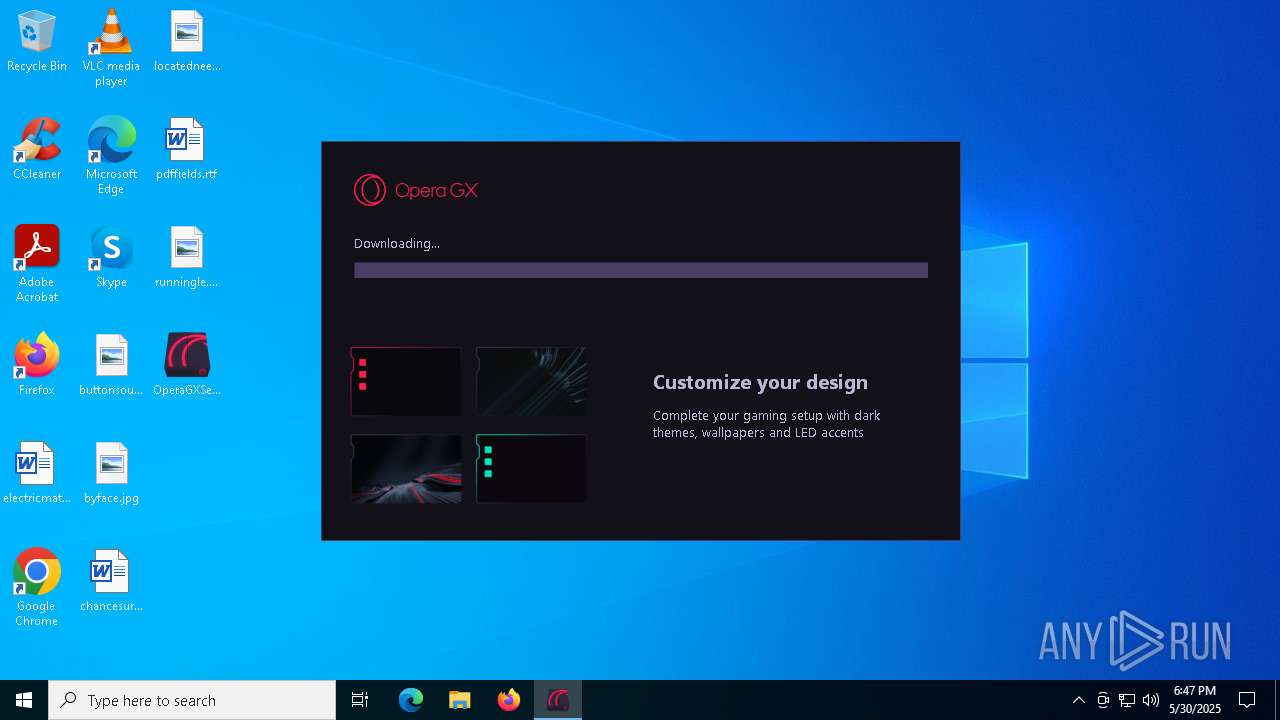The image size is (1280, 720).
Task: Click the red LED accent theme thumbnail
Action: [x=406, y=381]
